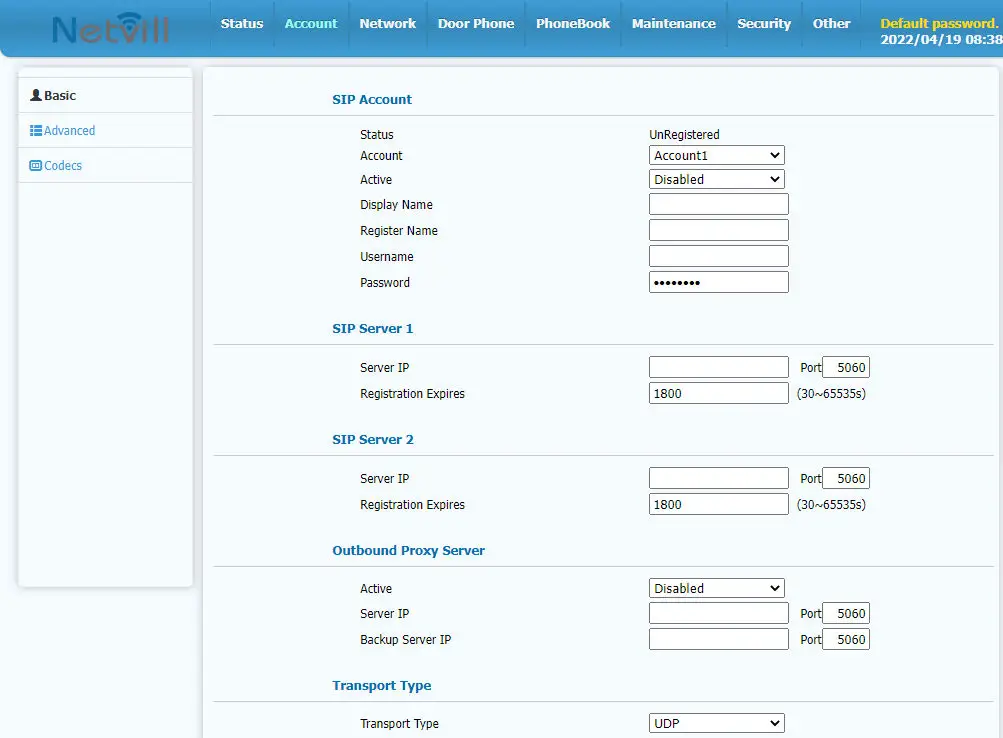Image resolution: width=1003 pixels, height=738 pixels.
Task: Click the Outbound Proxy Server heading
Action: pos(408,551)
